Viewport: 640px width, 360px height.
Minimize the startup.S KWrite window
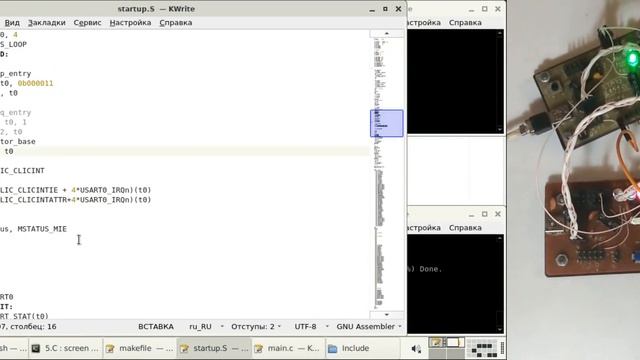[372, 9]
